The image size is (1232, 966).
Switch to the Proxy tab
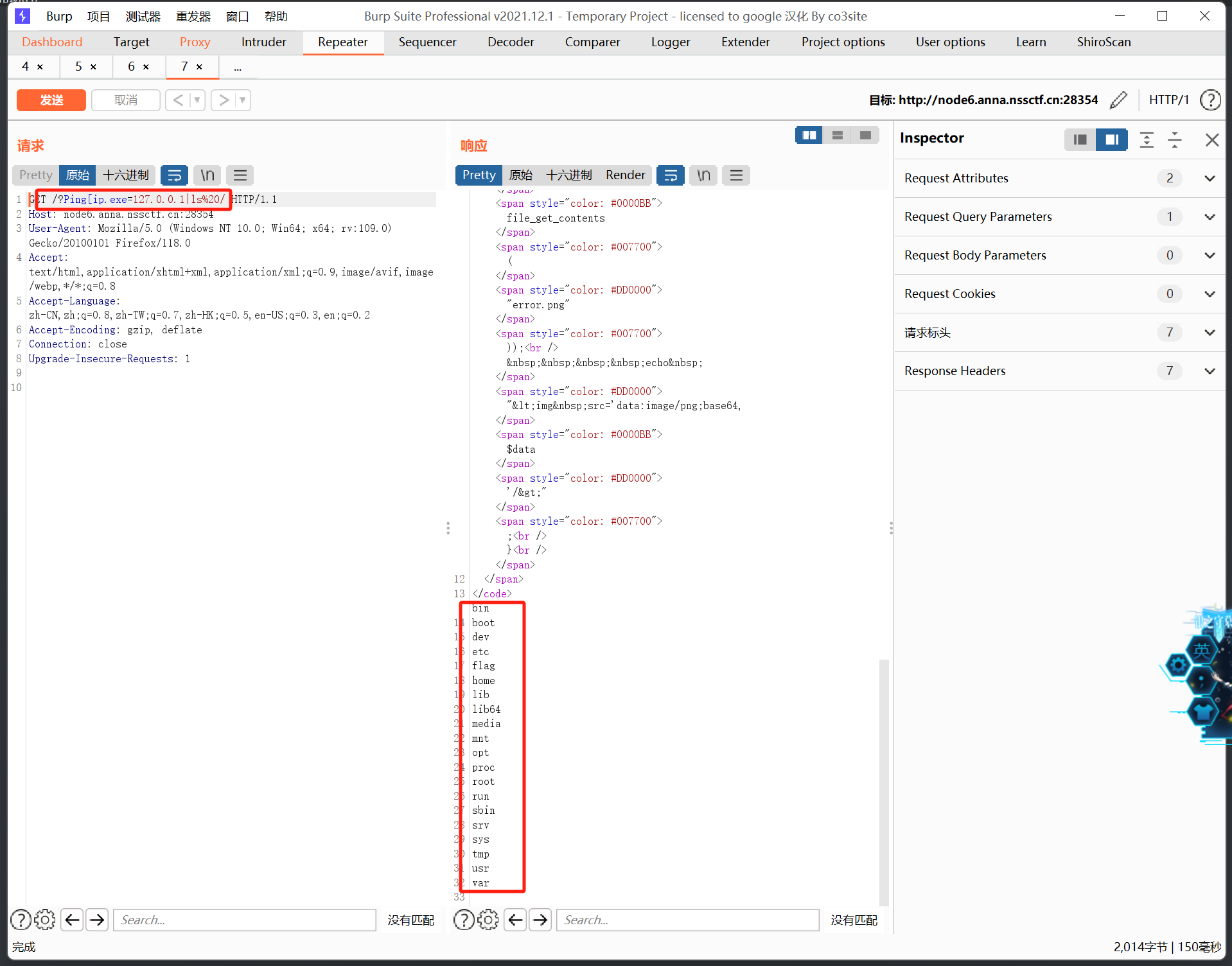coord(195,42)
